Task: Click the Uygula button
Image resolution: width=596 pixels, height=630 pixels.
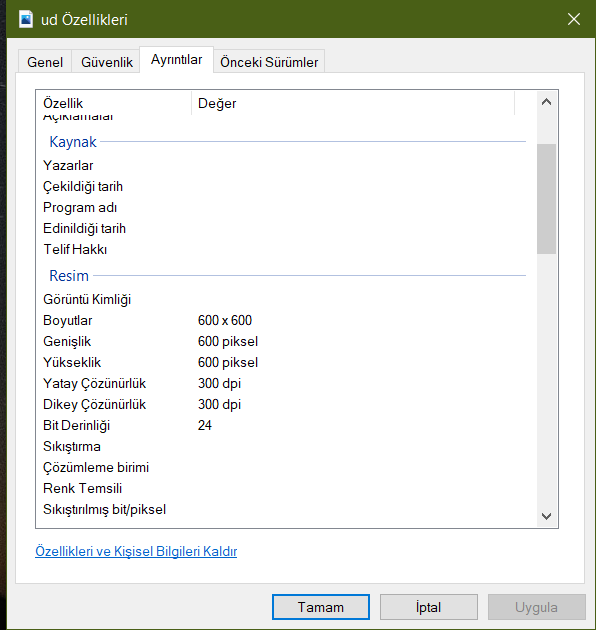Action: click(x=537, y=607)
